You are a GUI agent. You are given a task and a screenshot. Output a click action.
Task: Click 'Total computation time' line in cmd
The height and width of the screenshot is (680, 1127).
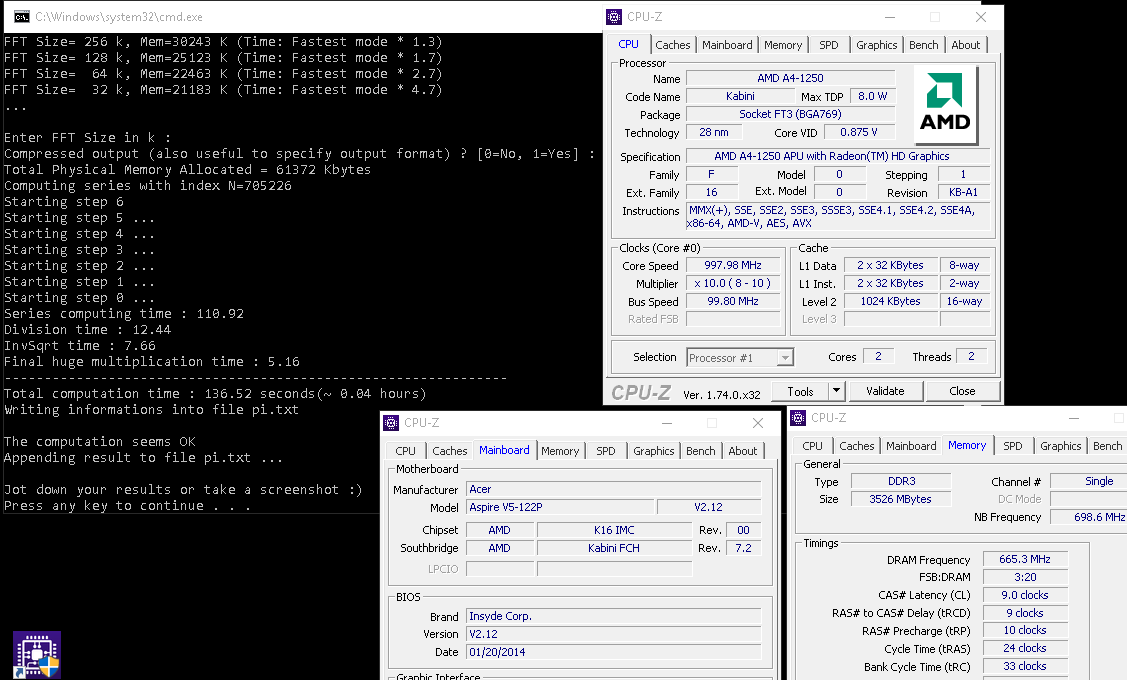coord(215,394)
